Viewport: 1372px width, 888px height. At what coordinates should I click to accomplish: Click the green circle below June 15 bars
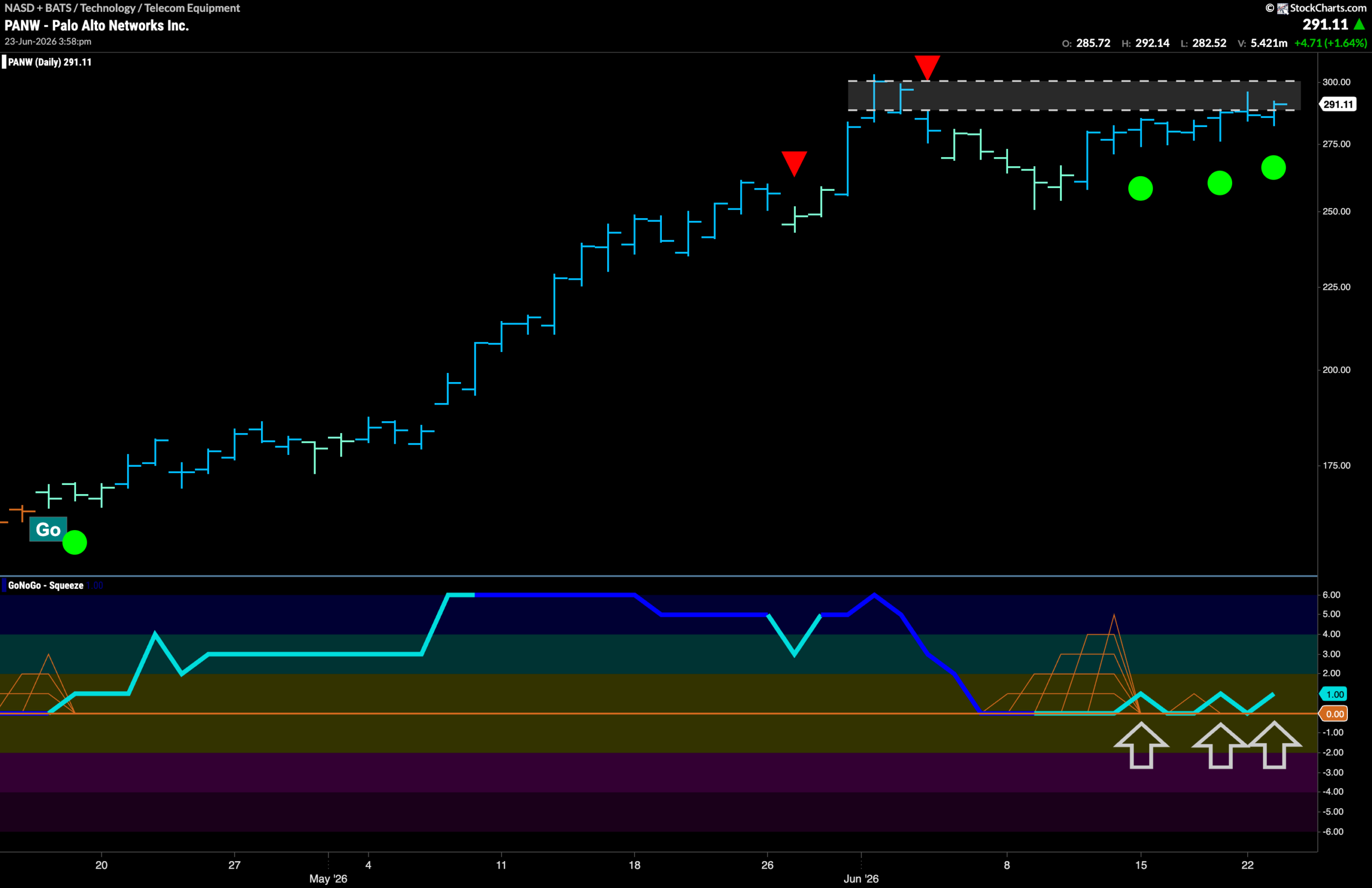click(x=1140, y=189)
